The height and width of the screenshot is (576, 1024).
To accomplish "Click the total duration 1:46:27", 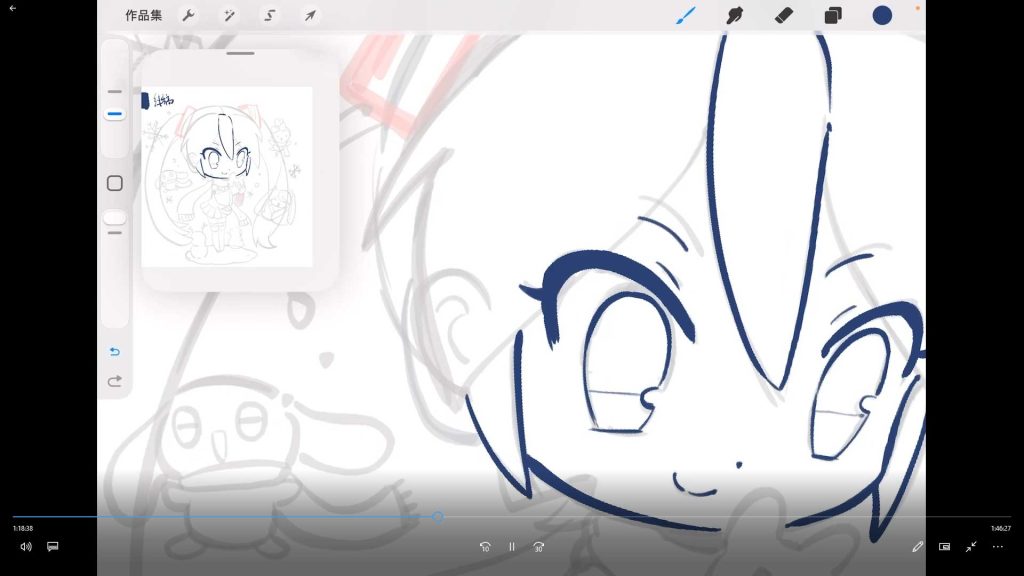I will click(x=1000, y=528).
